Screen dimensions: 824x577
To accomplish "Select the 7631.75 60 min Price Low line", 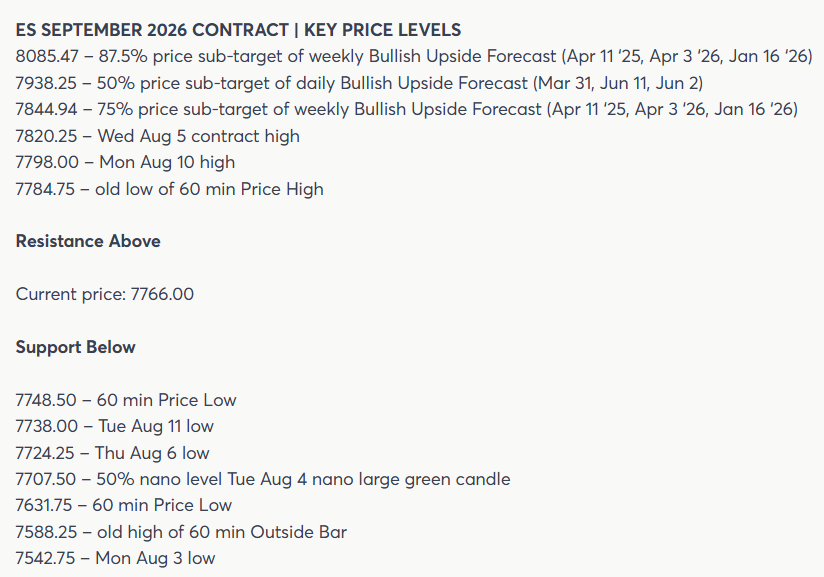I will click(123, 505).
